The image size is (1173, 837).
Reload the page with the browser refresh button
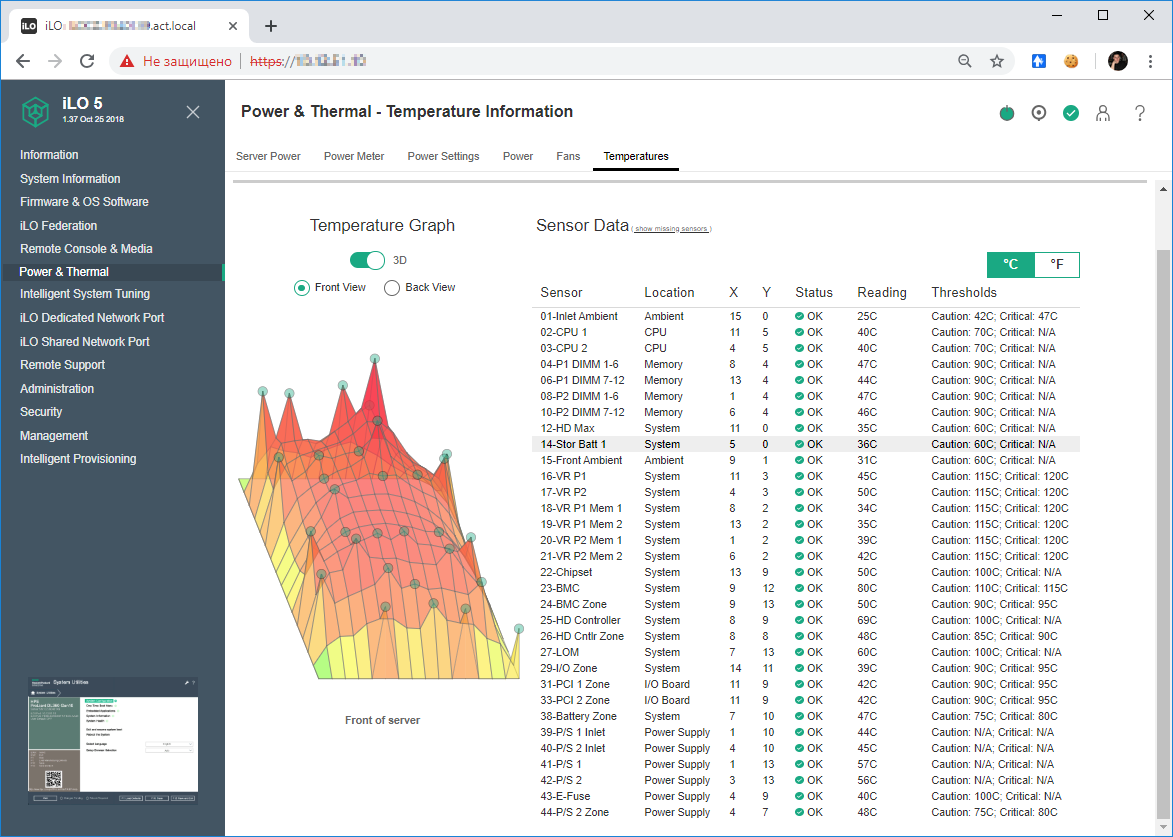click(87, 61)
